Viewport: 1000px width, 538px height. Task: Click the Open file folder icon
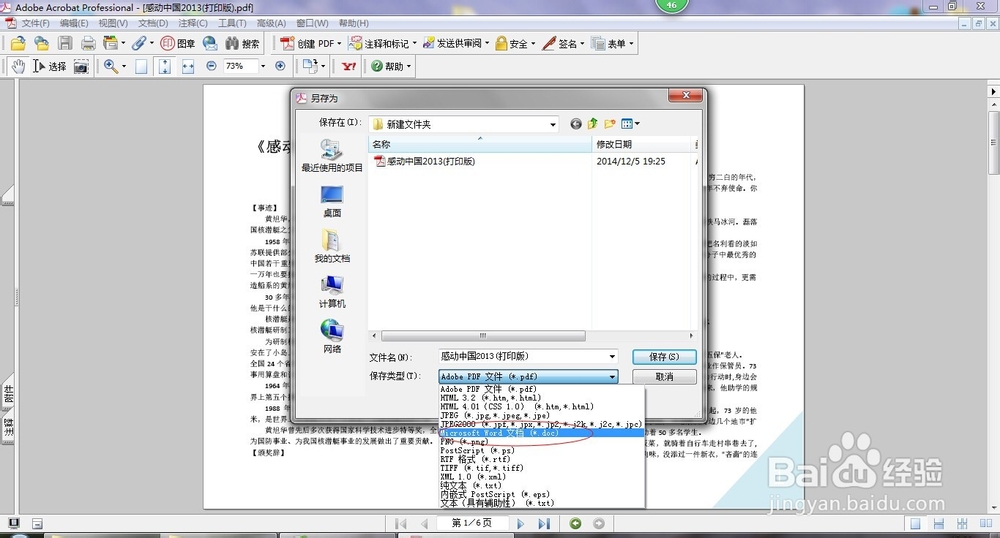point(18,43)
